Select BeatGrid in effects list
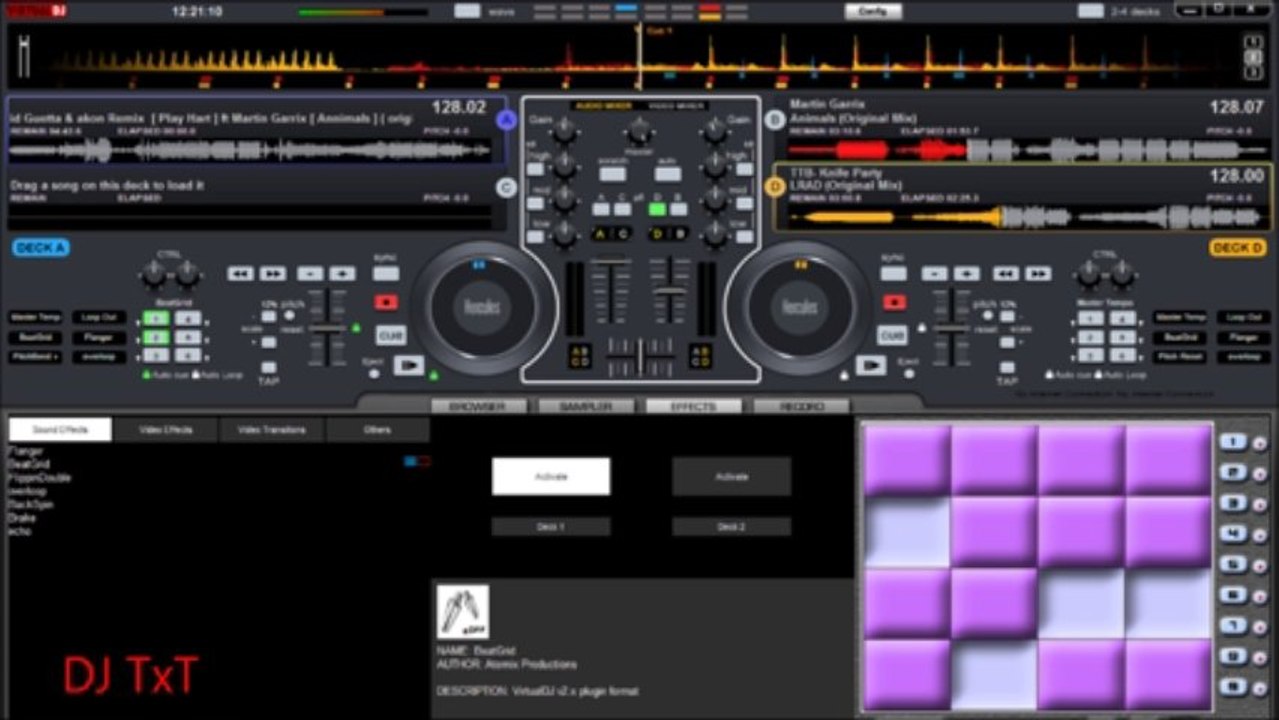Screen dimensions: 1279x720 click(29, 464)
